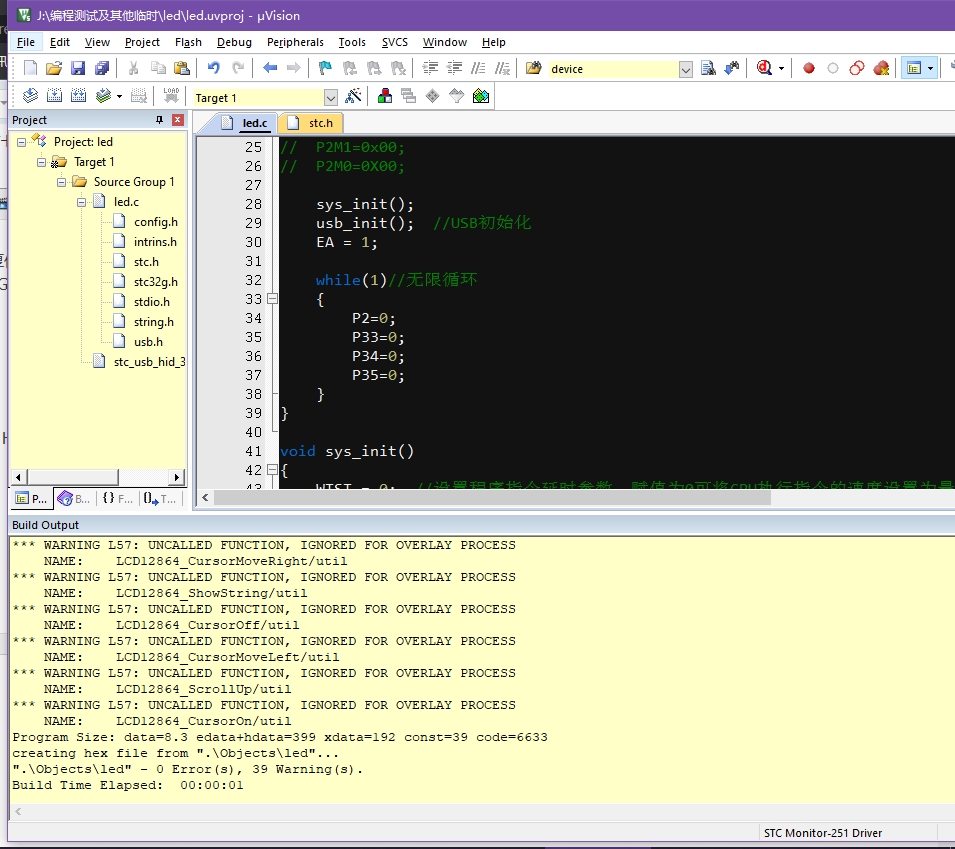Screen dimensions: 955x849
Task: Click the editor scroll left arrow
Action: (x=205, y=498)
